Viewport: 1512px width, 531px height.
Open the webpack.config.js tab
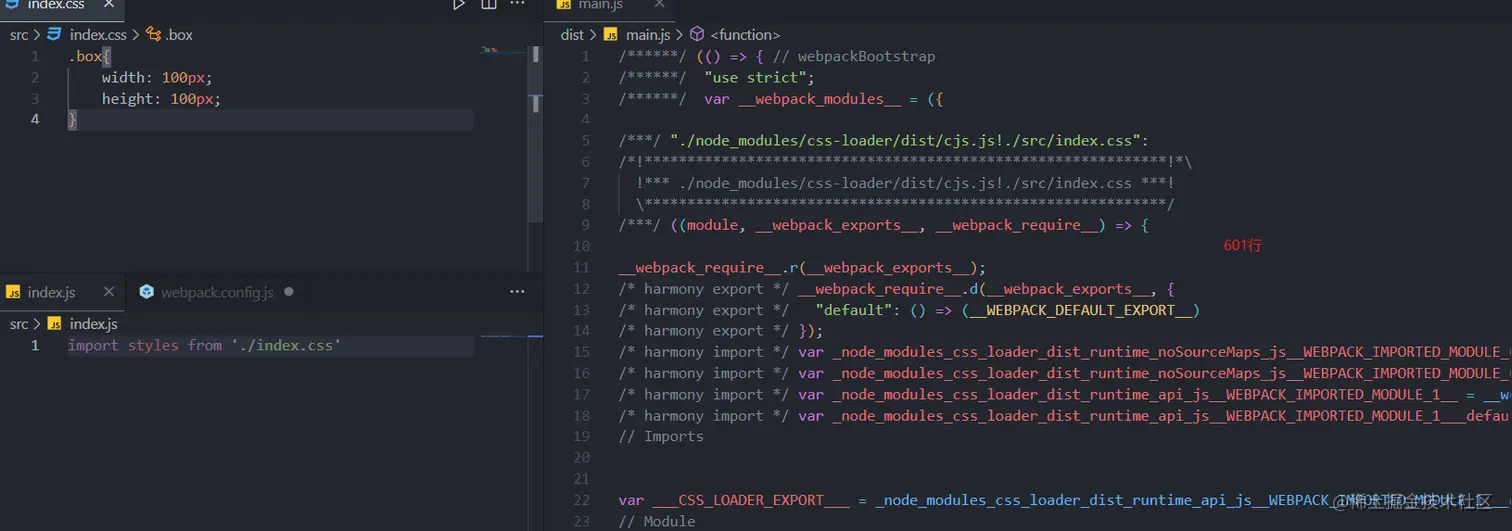click(x=217, y=292)
